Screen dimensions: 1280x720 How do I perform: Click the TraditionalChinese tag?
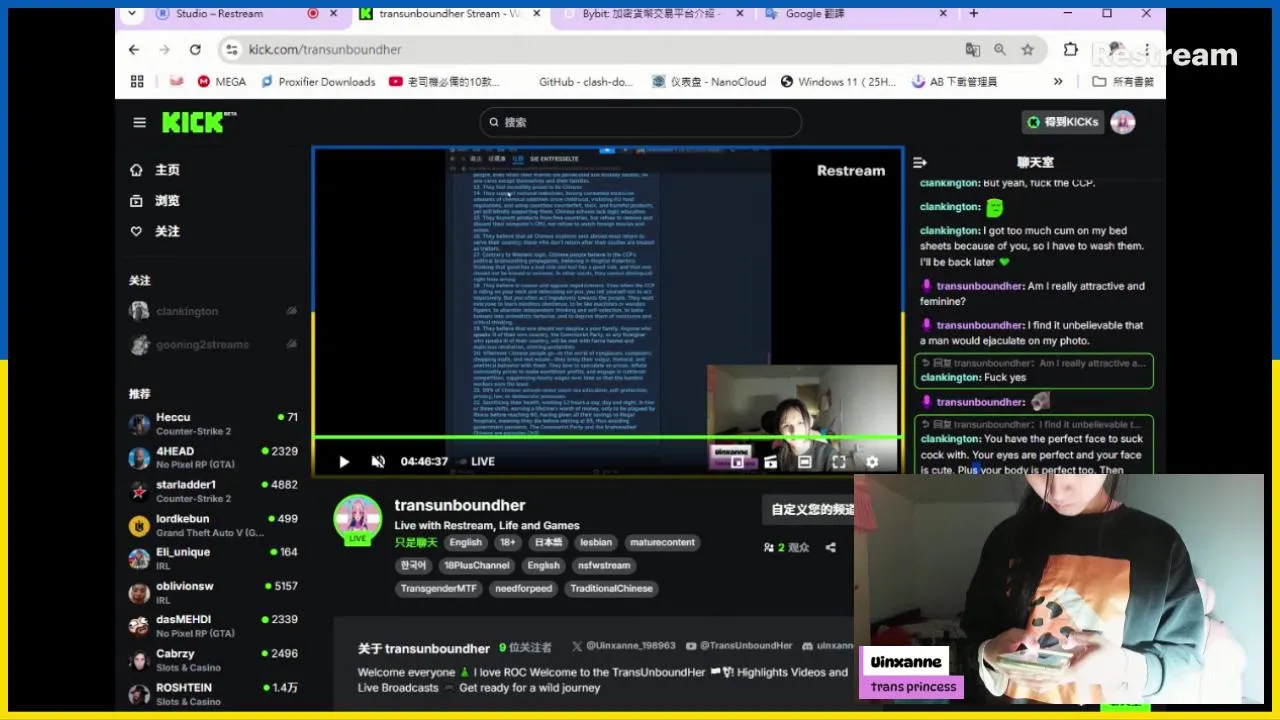click(x=611, y=588)
